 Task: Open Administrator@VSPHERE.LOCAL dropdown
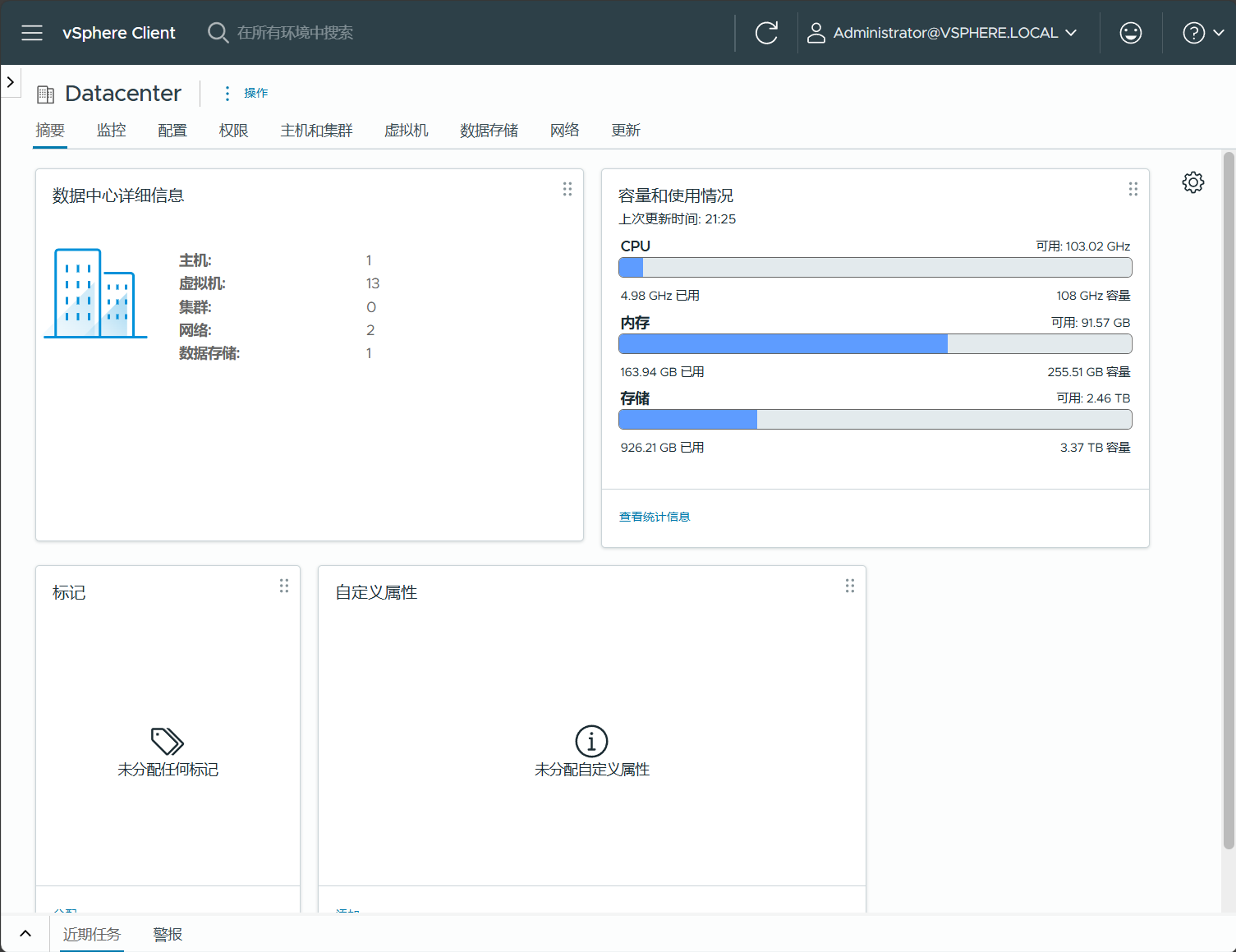pos(942,33)
